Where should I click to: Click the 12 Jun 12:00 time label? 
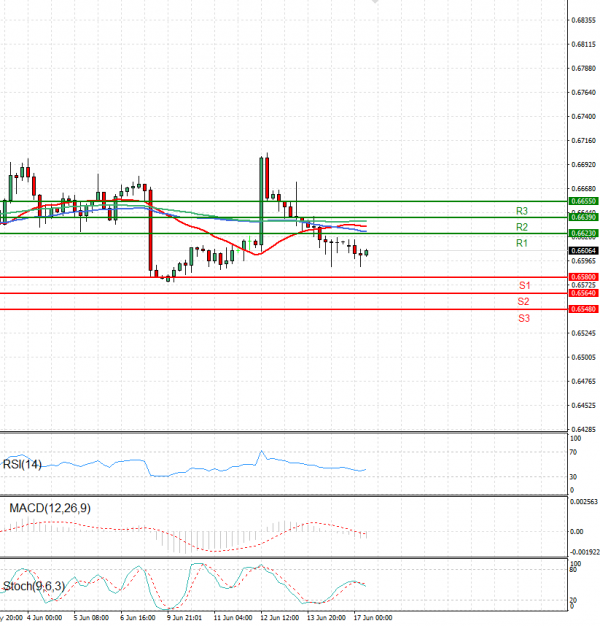click(279, 618)
